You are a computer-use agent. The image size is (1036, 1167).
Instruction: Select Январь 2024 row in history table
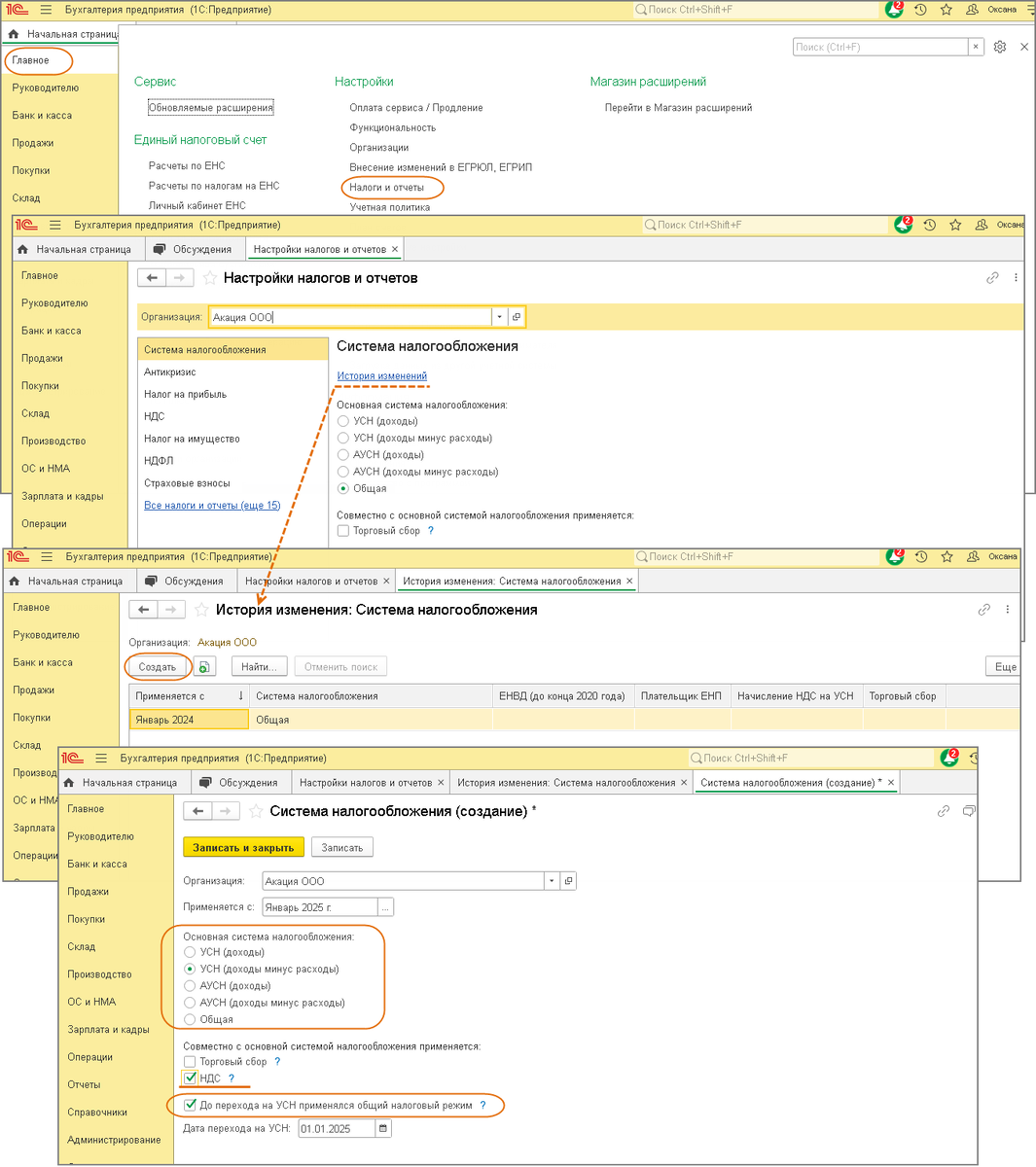click(574, 720)
